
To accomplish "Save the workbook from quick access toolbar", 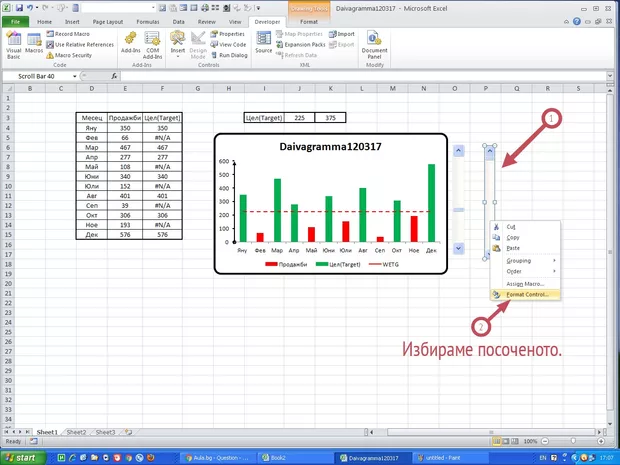I will click(x=19, y=8).
